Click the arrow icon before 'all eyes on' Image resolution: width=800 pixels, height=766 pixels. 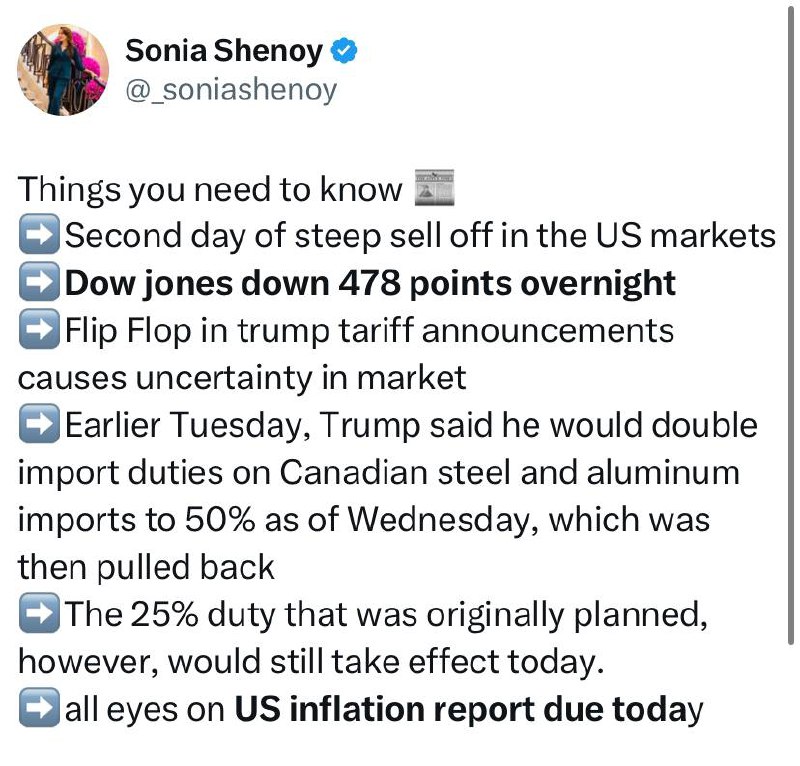pyautogui.click(x=39, y=707)
